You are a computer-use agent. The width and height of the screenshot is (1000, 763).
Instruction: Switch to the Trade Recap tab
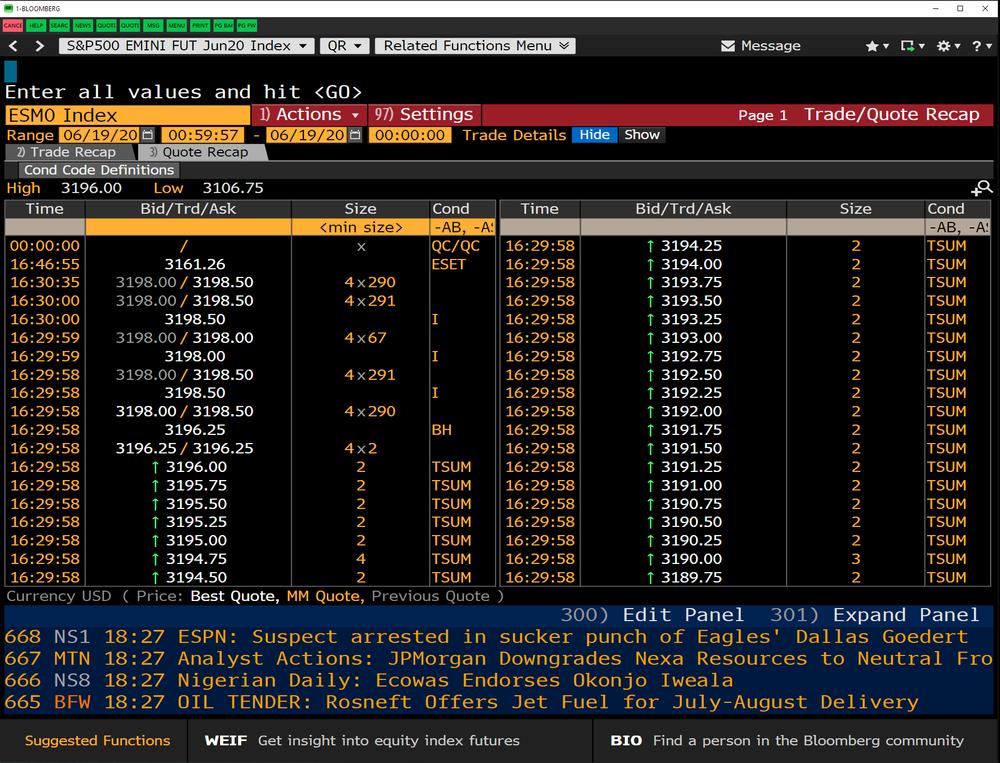tap(70, 152)
